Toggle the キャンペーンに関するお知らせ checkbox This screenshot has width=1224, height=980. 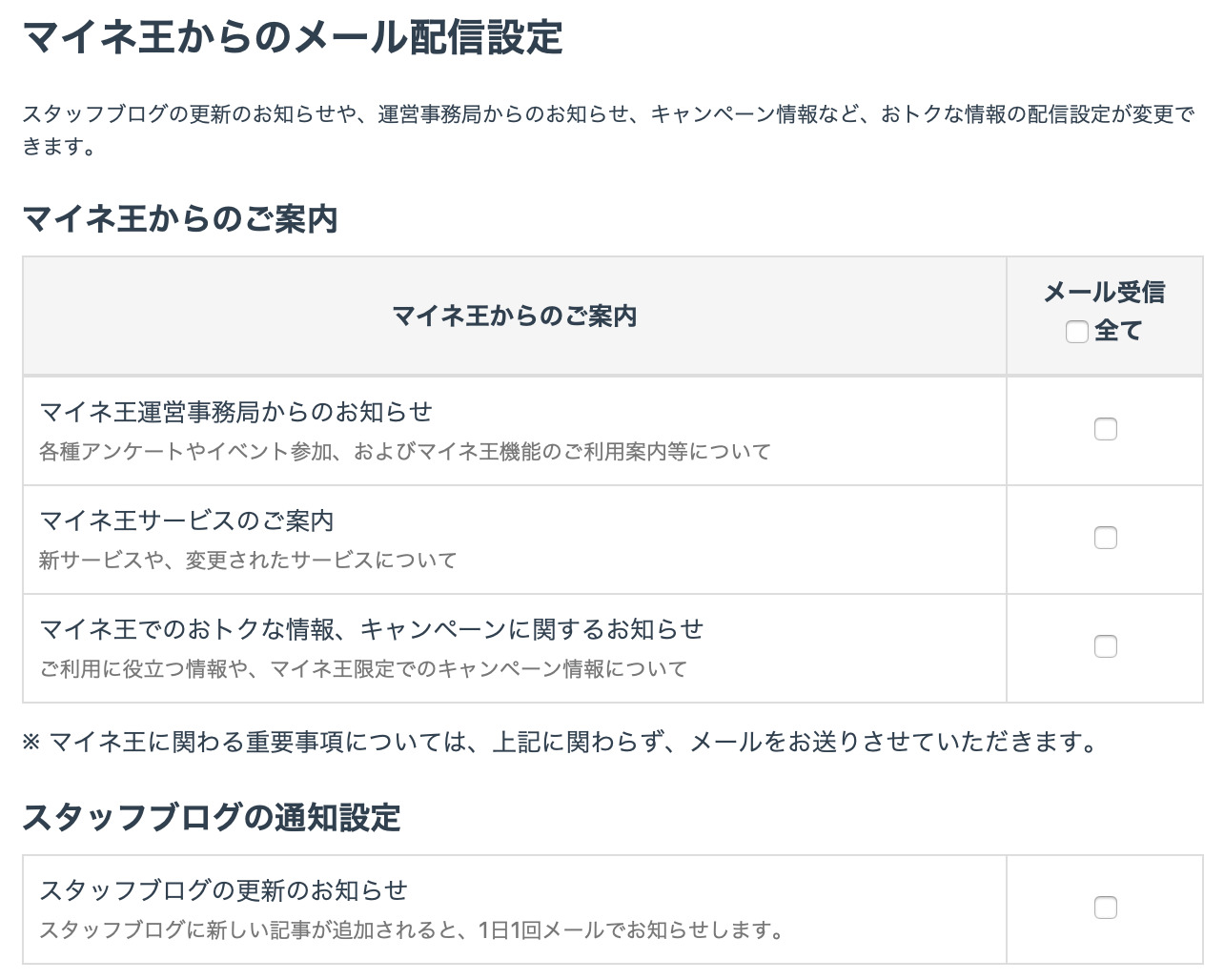tap(1105, 646)
